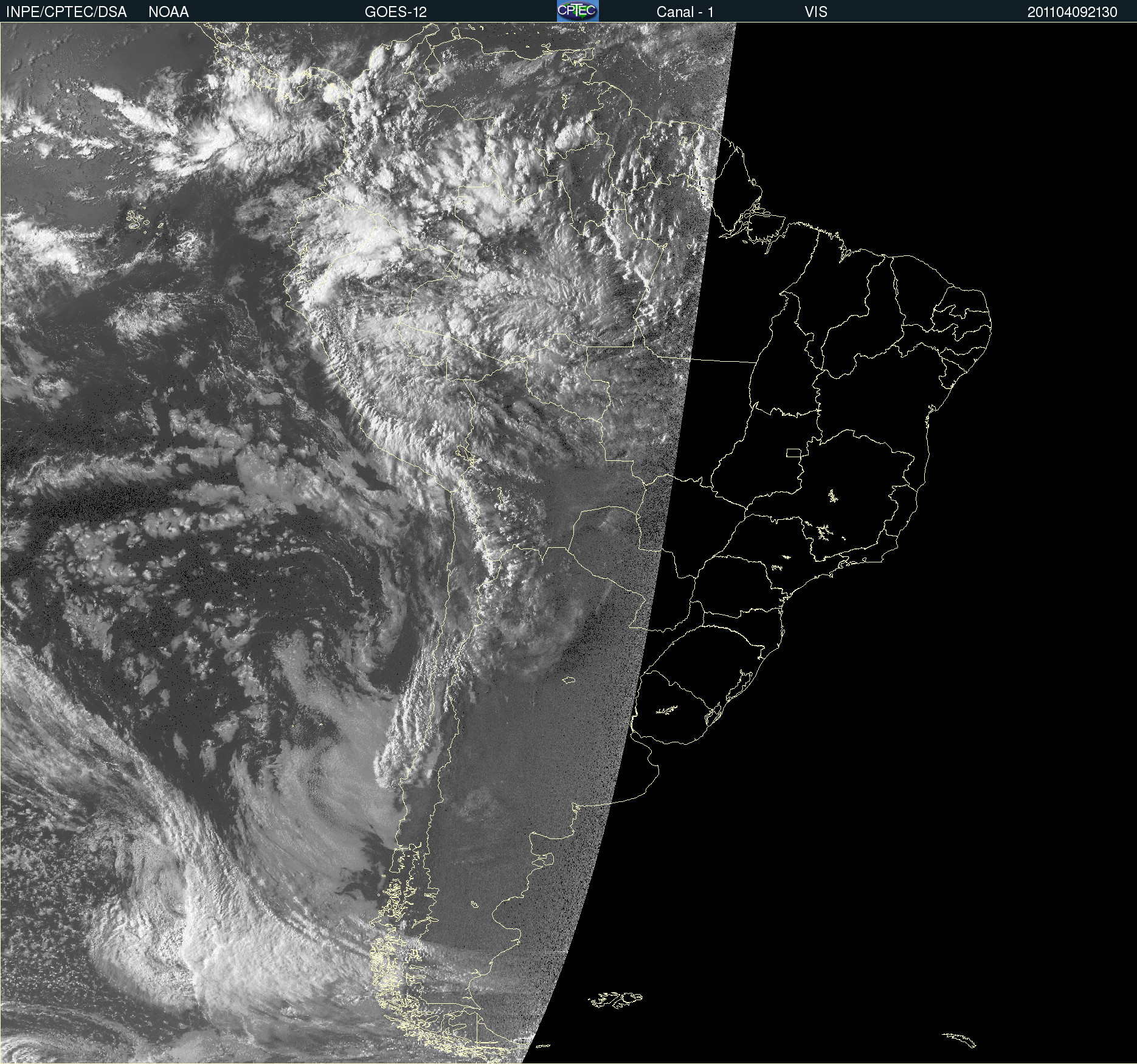Click the VIS label in header
This screenshot has height=1064, width=1137.
tap(816, 12)
